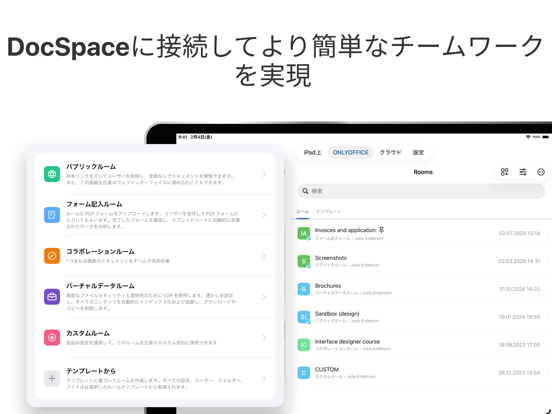
Task: Open the more options ellipsis circle icon
Action: pos(541,172)
